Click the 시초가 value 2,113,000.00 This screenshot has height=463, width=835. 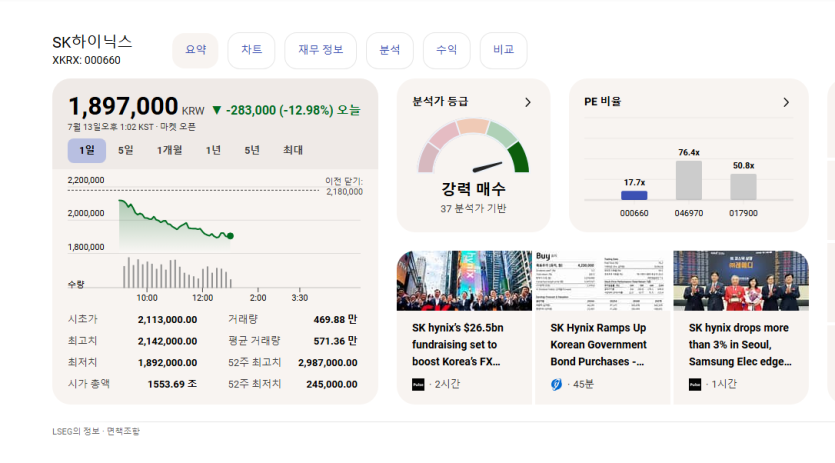(x=167, y=320)
